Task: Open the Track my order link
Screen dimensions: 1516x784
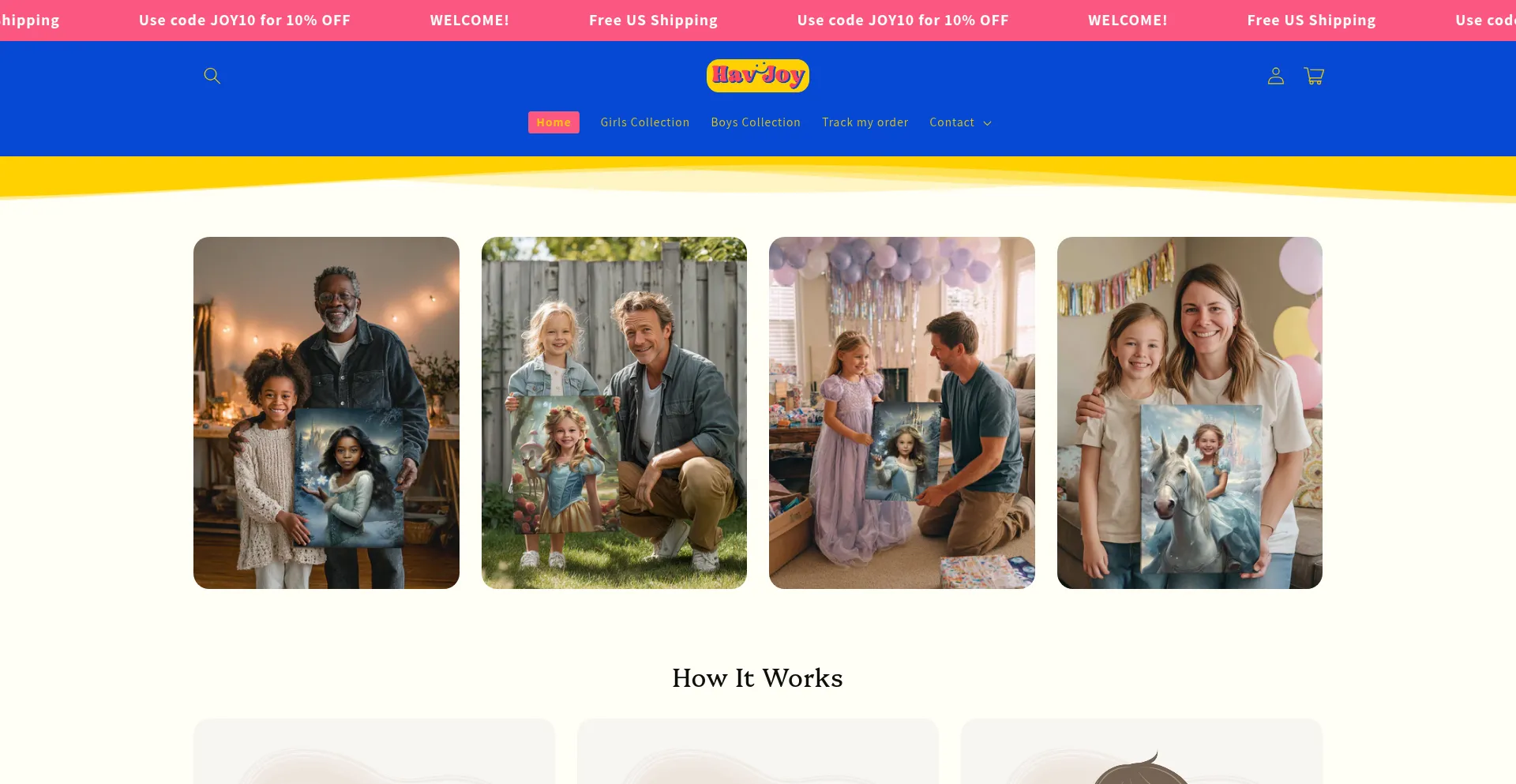Action: pos(865,122)
